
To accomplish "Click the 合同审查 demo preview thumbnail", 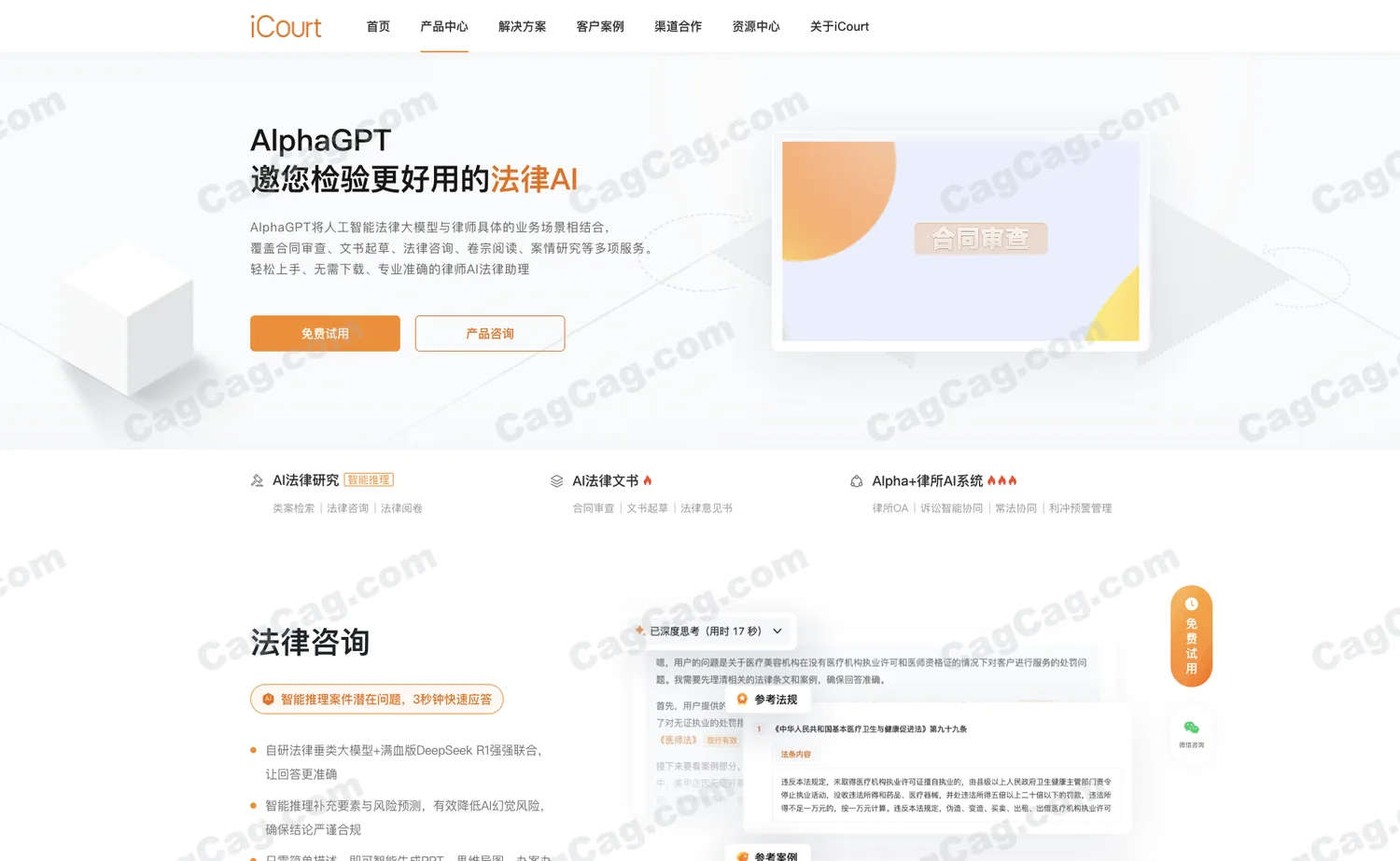I will (x=960, y=241).
